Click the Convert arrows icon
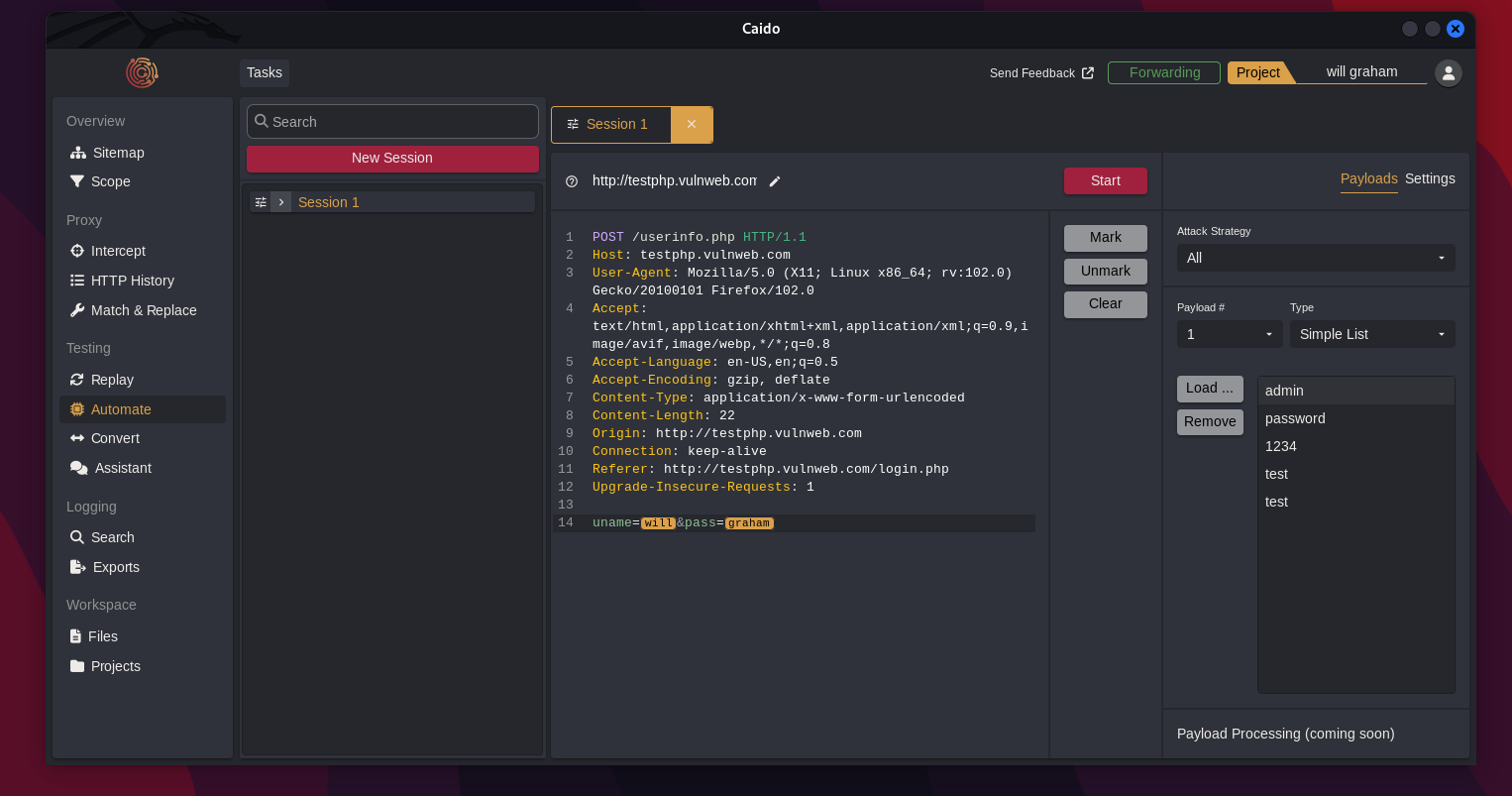 point(77,438)
